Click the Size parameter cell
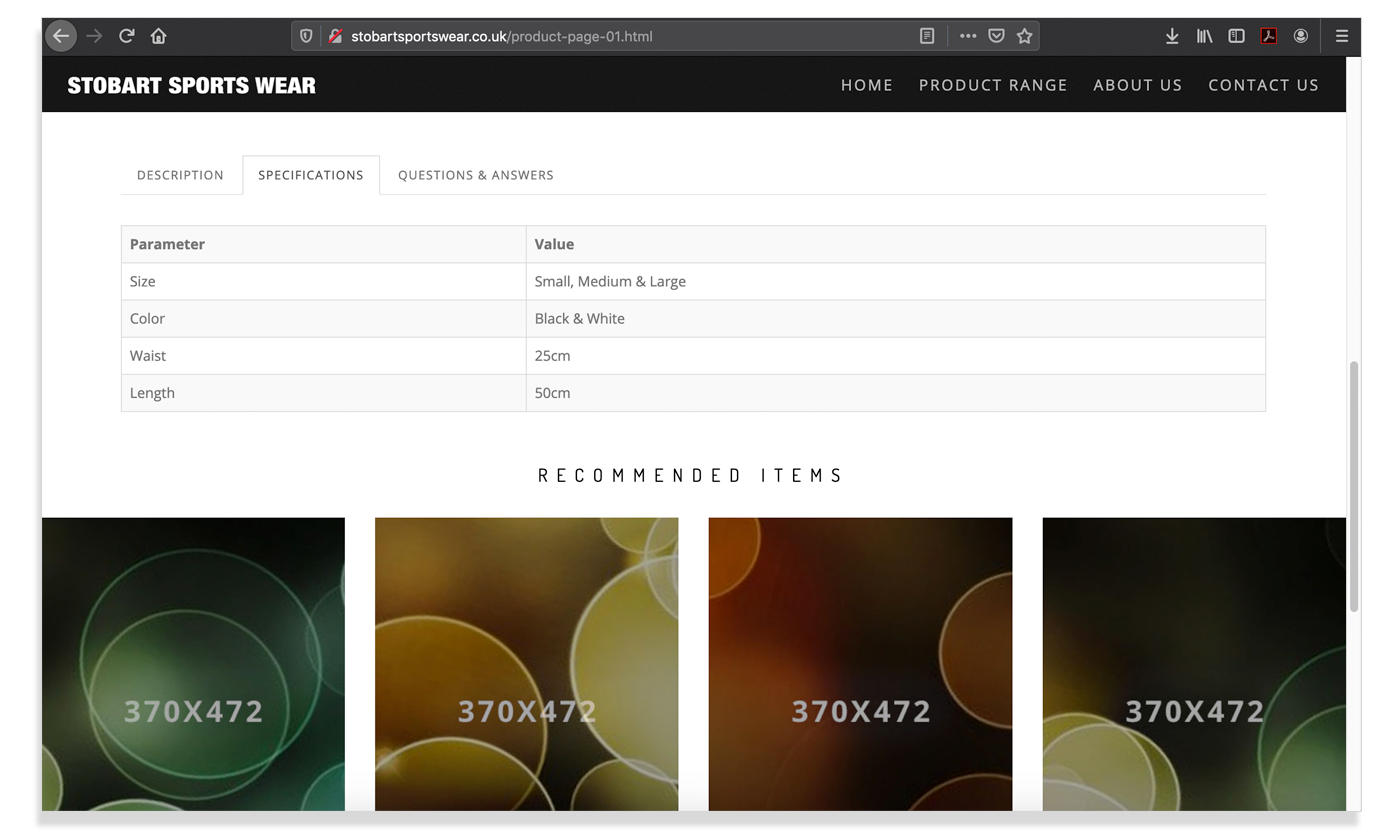The image size is (1400, 830). 324,281
